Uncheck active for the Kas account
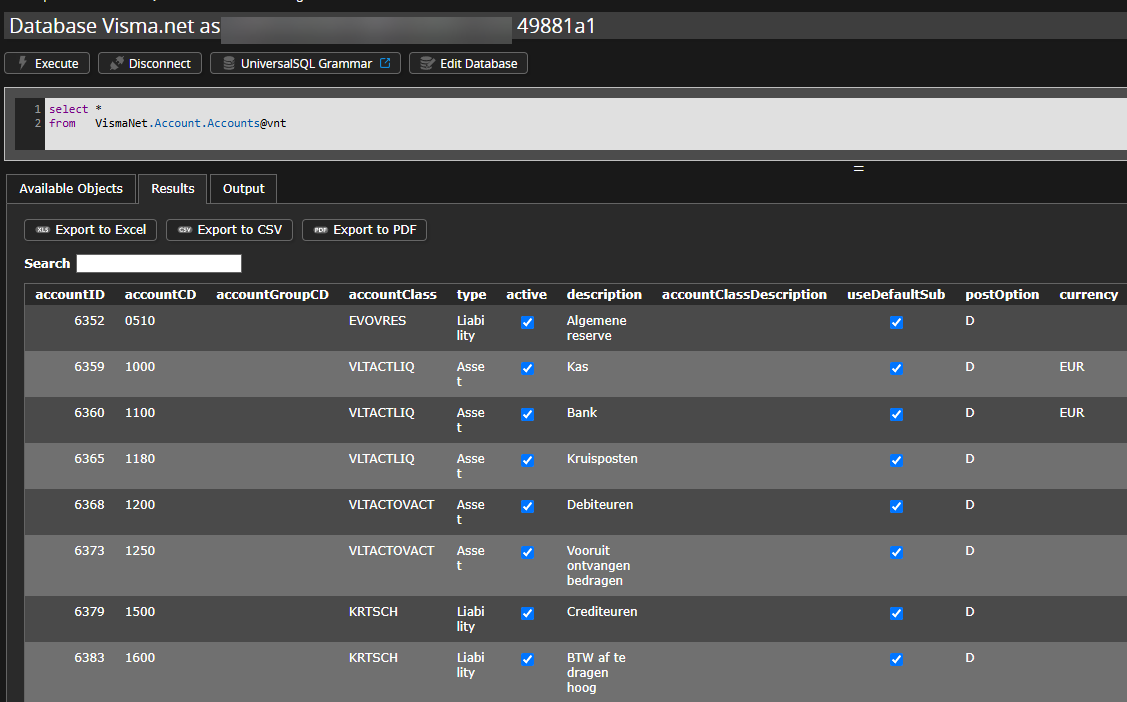 (x=528, y=368)
